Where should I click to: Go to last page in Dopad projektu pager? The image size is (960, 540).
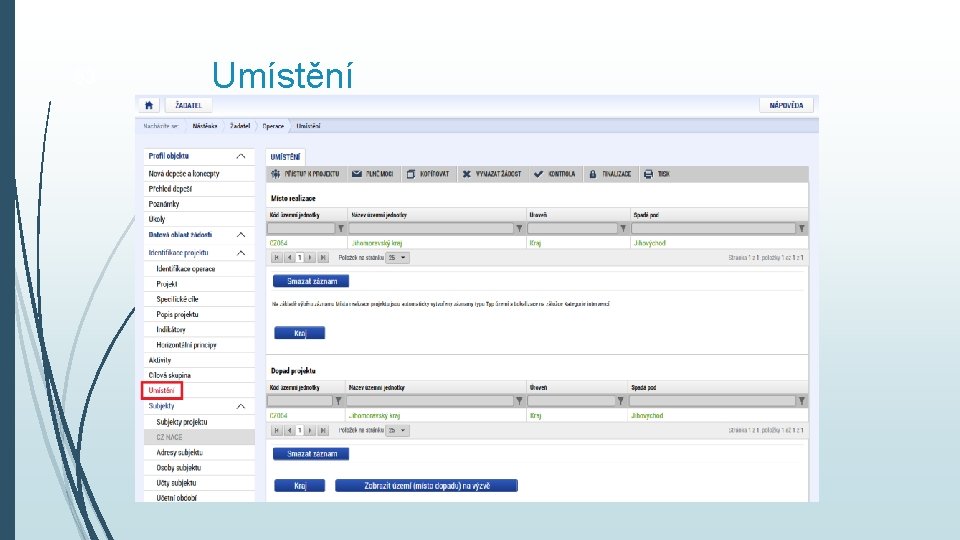click(323, 430)
